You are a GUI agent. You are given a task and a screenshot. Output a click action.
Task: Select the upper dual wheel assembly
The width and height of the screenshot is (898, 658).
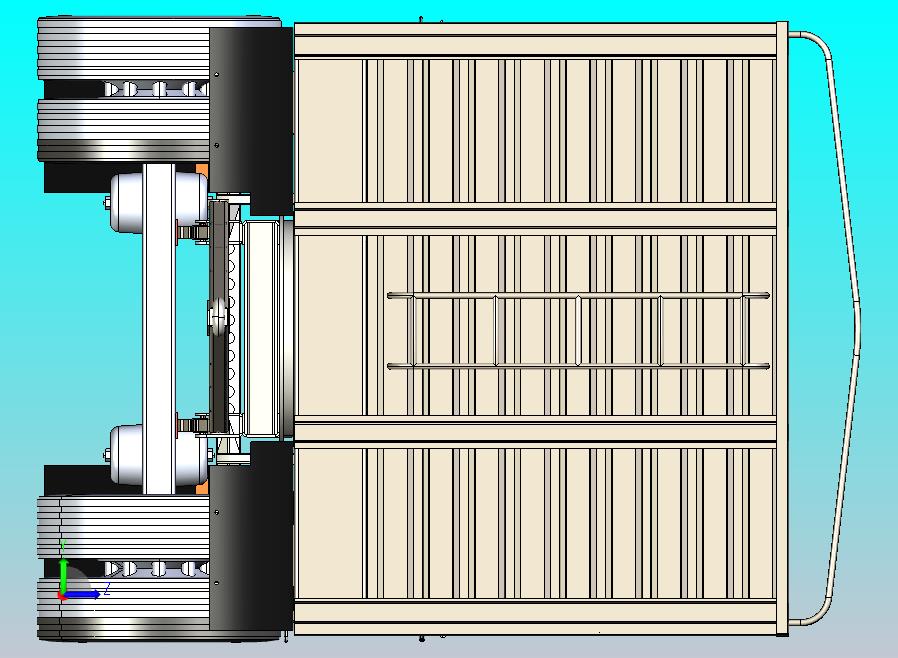tap(123, 89)
